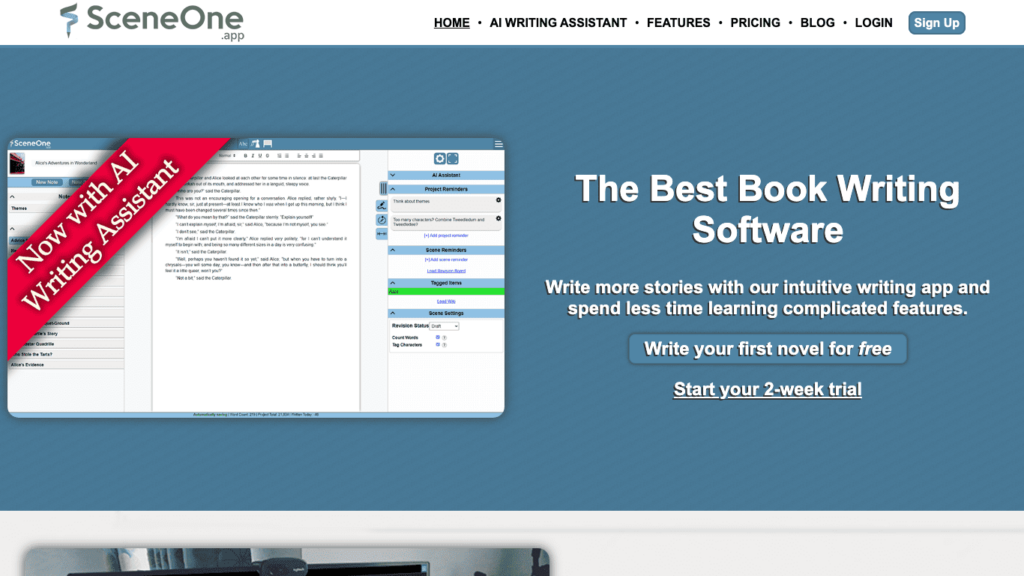Open the hamburger menu in the app preview
Image resolution: width=1024 pixels, height=576 pixels.
pyautogui.click(x=498, y=144)
